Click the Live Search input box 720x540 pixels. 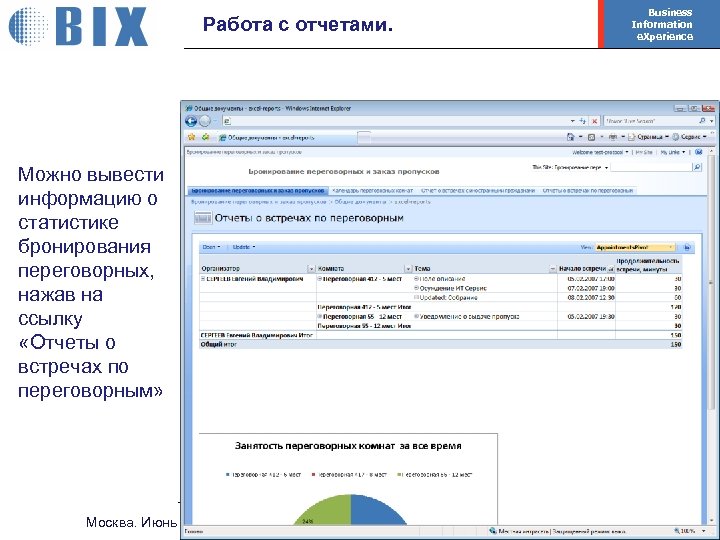click(x=650, y=121)
